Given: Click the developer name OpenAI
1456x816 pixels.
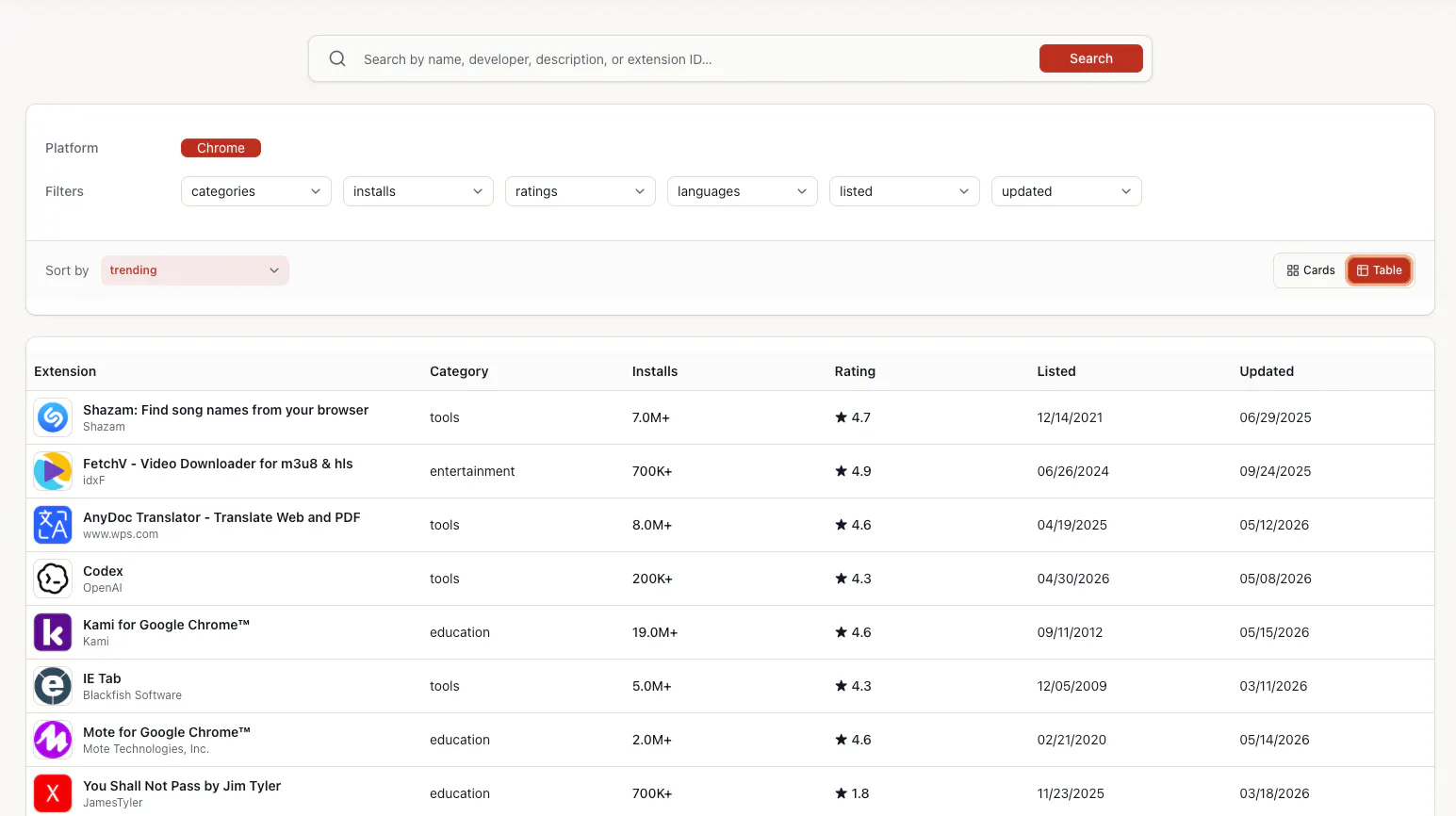Looking at the screenshot, I should click(x=103, y=588).
